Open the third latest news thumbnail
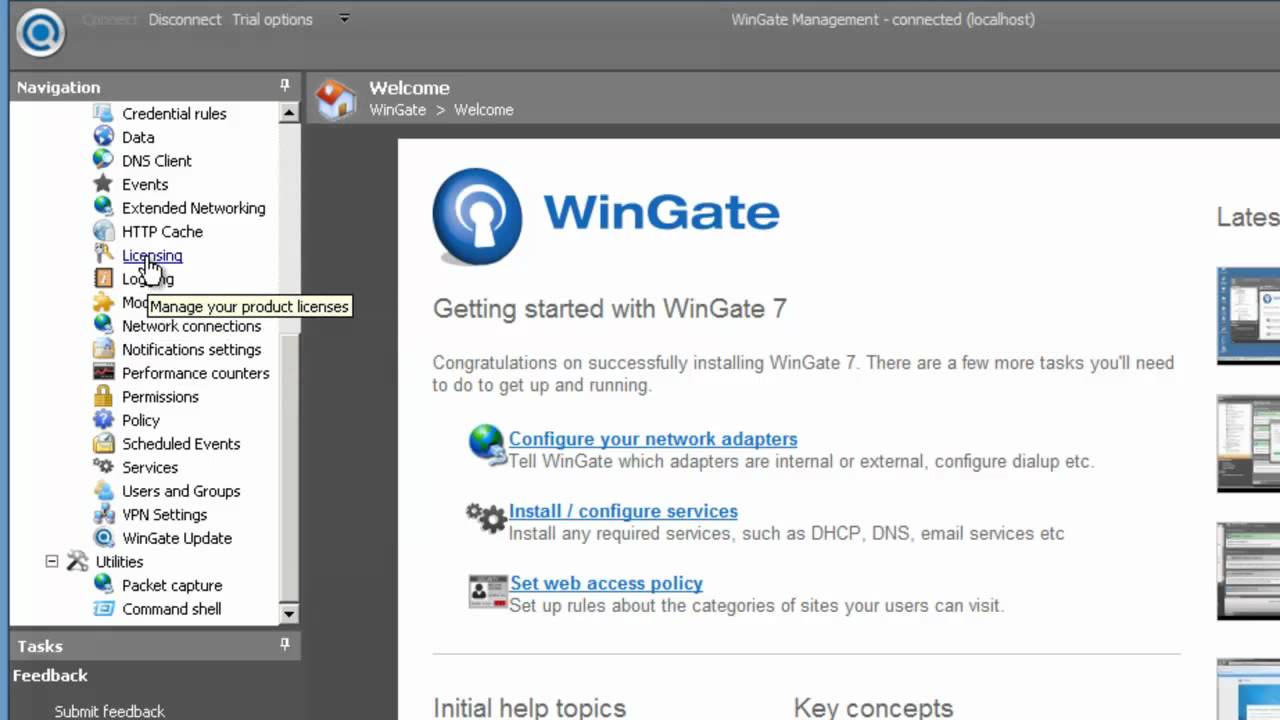1280x720 pixels. [1248, 572]
